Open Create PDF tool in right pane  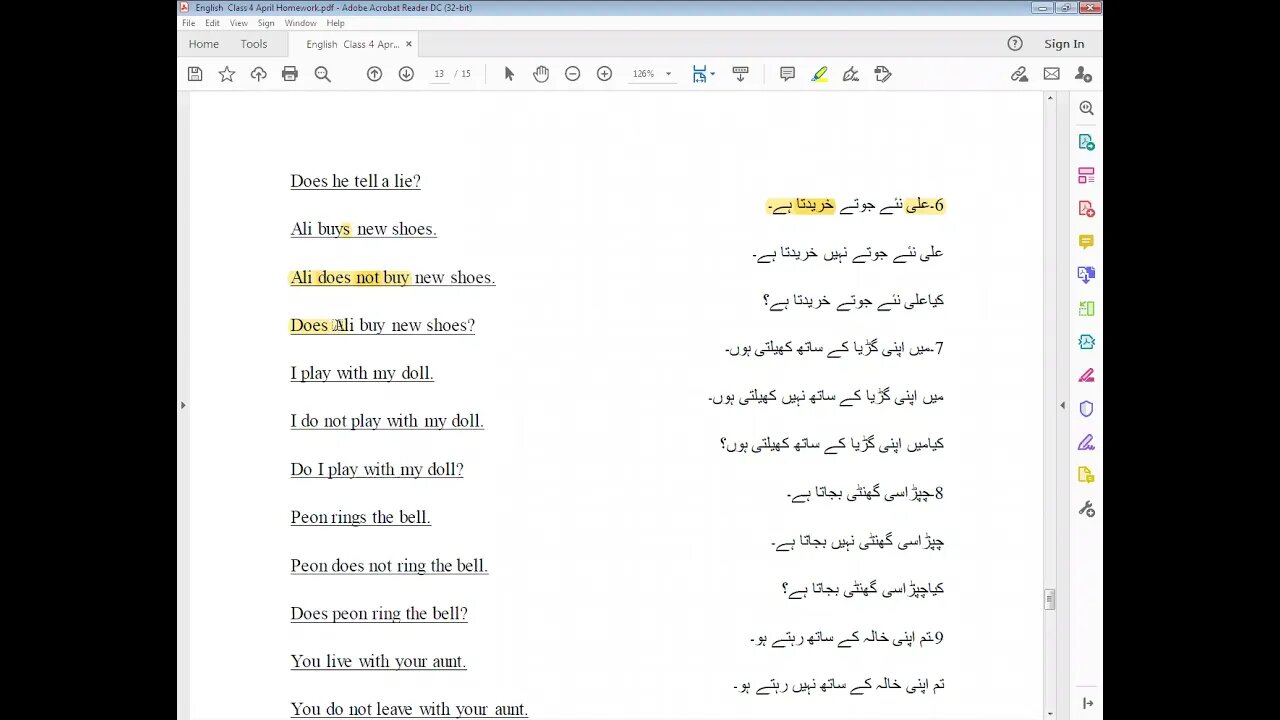1087,209
